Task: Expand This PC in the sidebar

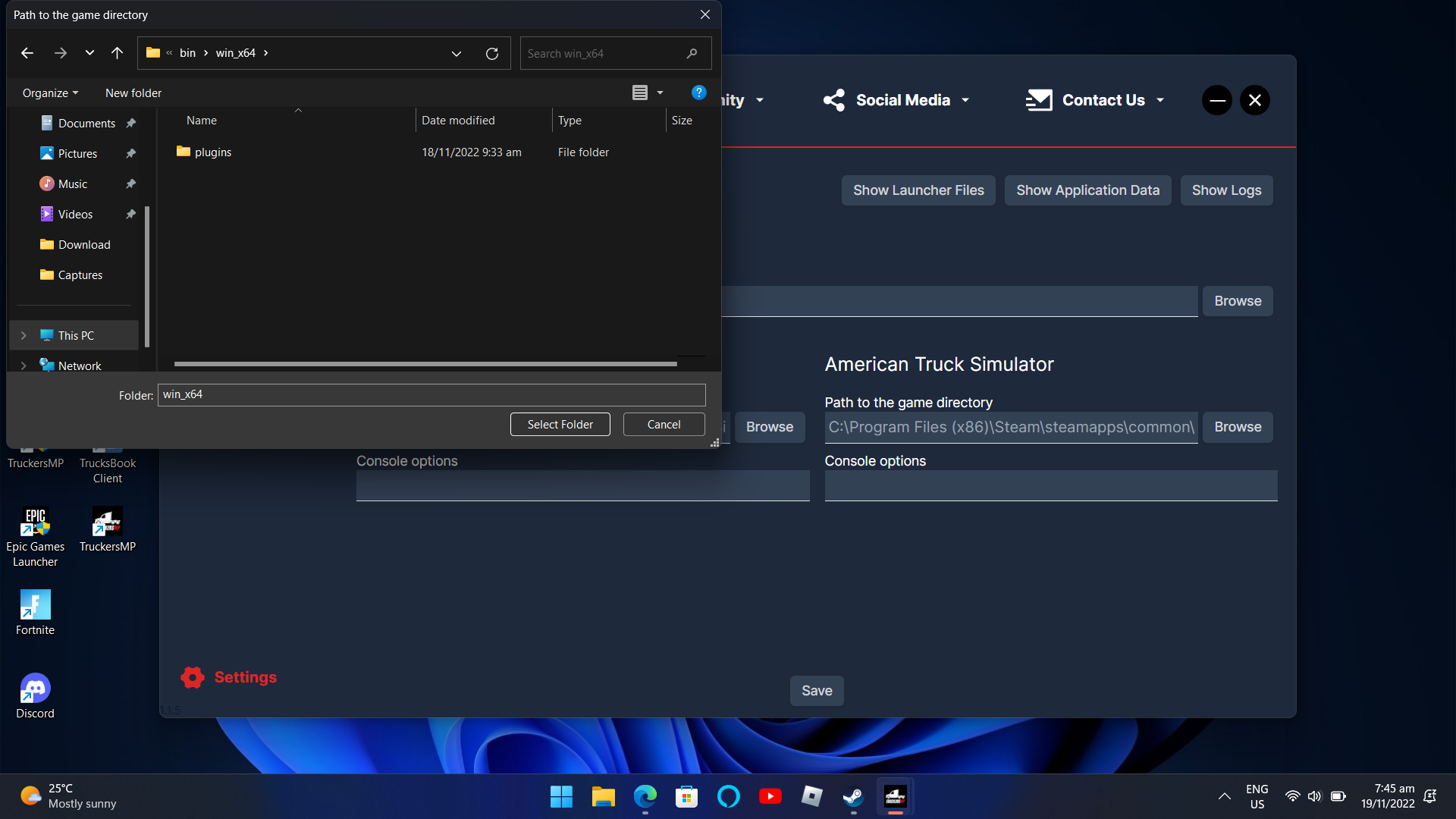Action: 23,334
